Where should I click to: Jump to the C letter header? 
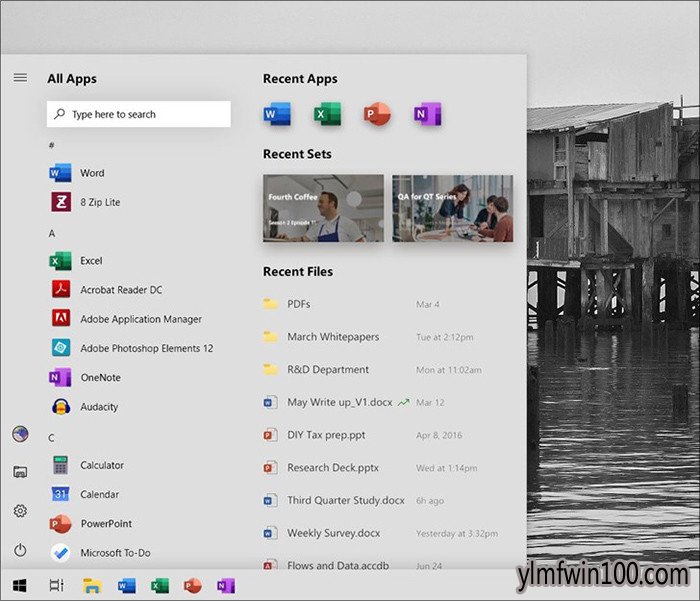click(x=52, y=438)
